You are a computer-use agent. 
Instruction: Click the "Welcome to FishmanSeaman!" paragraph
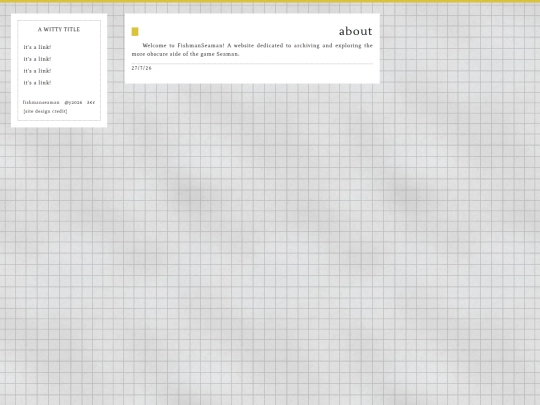[x=252, y=50]
